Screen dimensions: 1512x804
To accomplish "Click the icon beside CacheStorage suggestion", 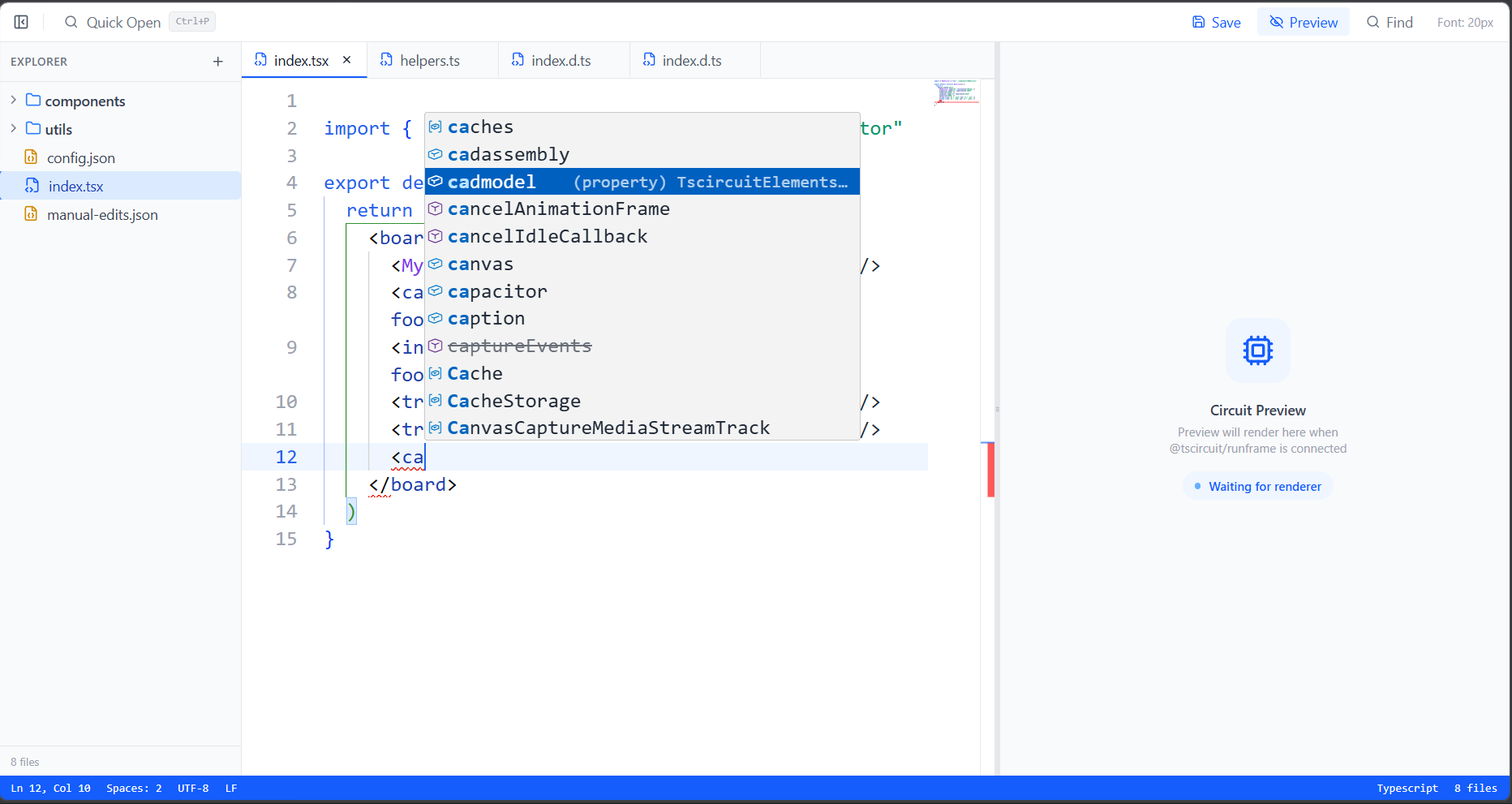I will [x=436, y=400].
